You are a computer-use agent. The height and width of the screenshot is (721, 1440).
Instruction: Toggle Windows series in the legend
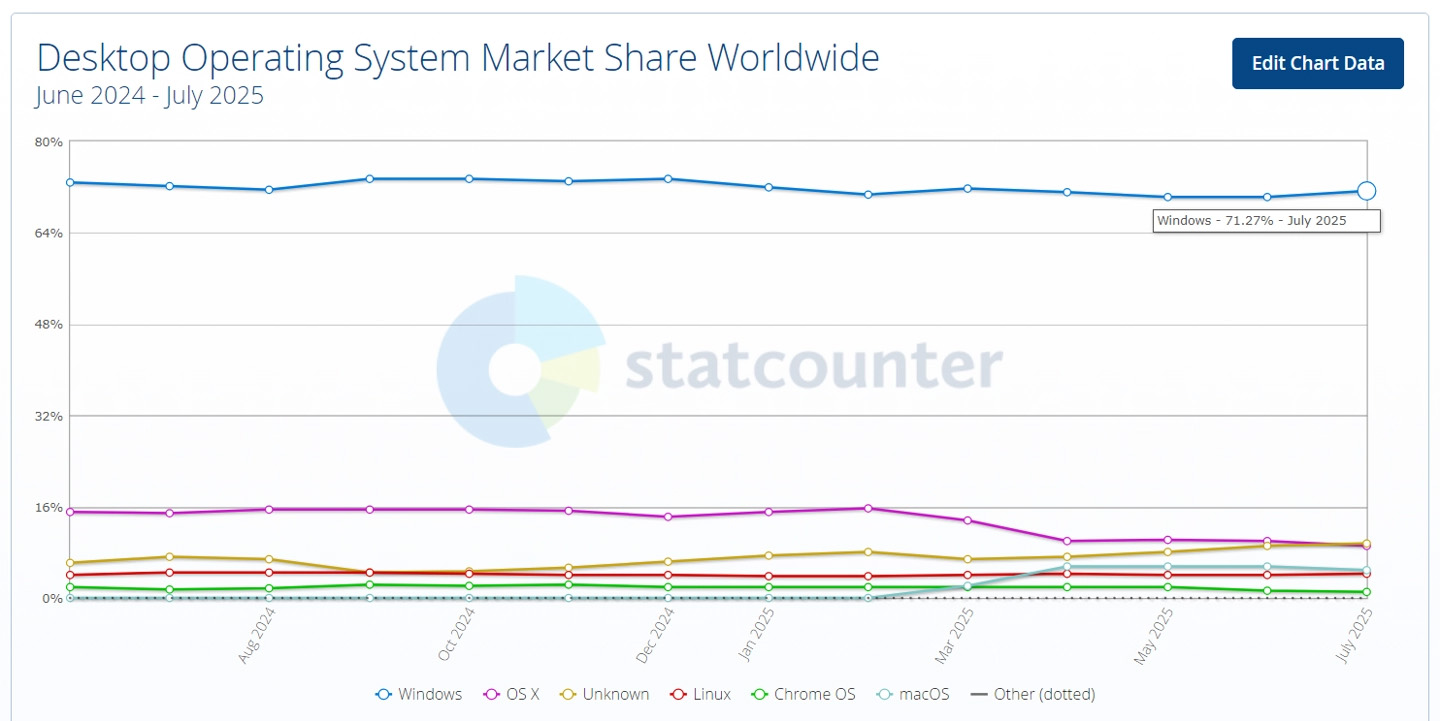(x=419, y=694)
